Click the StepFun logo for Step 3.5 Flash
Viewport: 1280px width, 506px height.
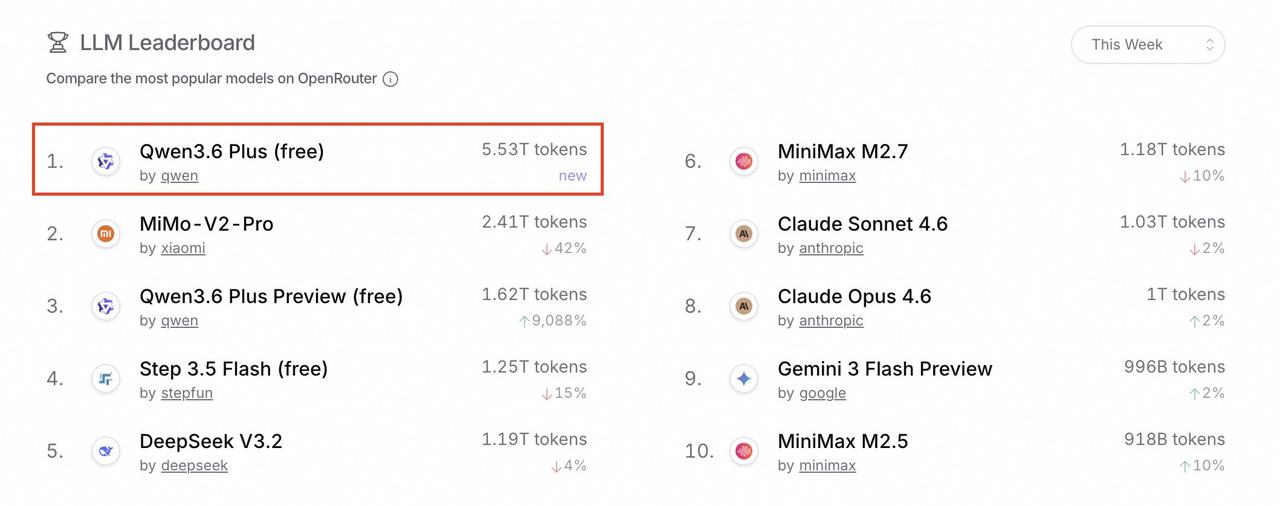(x=105, y=379)
